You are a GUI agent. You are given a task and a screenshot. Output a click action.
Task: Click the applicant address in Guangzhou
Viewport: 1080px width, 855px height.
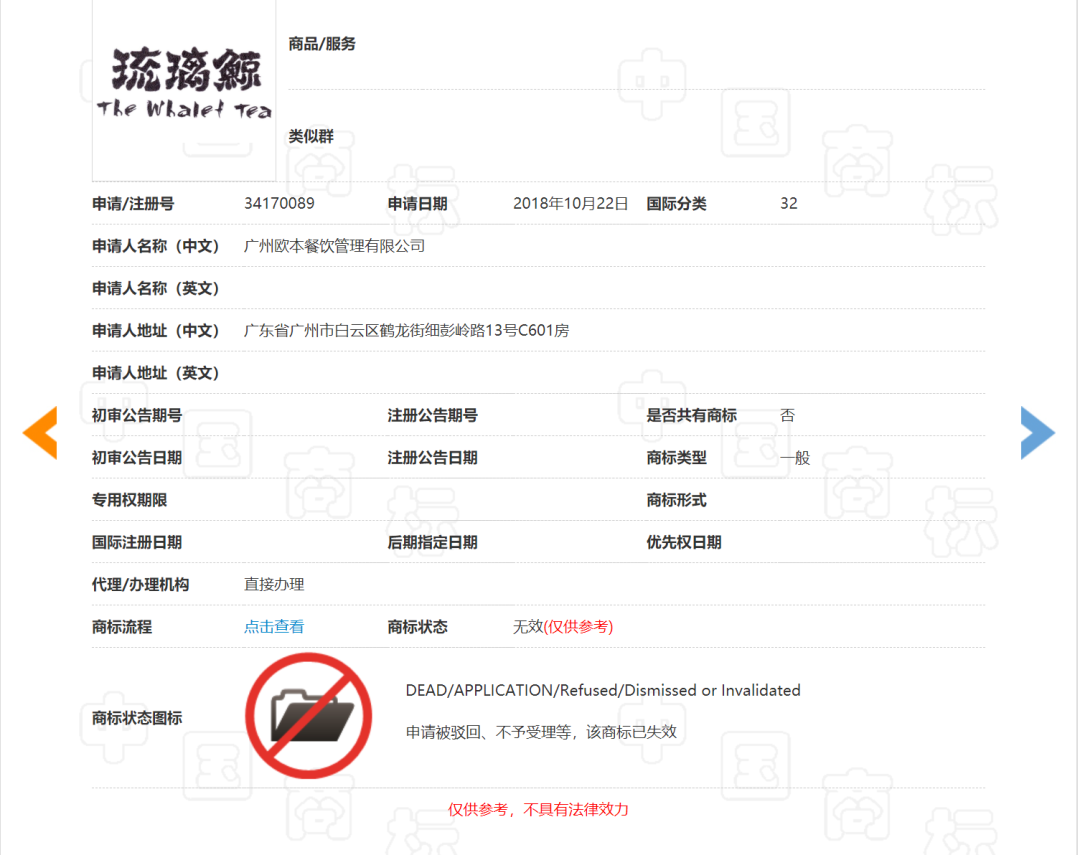(x=406, y=331)
